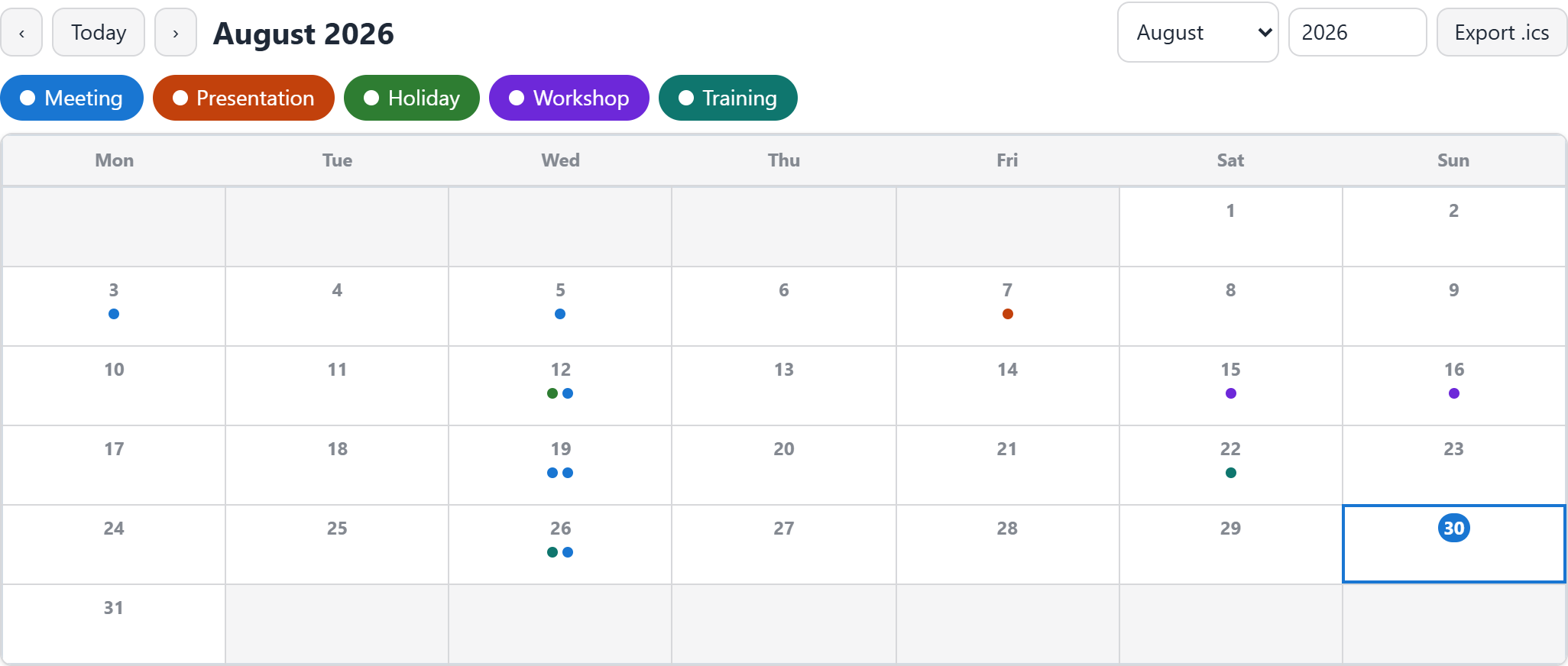Toggle the Training filter chip
Viewport: 1568px width, 666px height.
(728, 98)
